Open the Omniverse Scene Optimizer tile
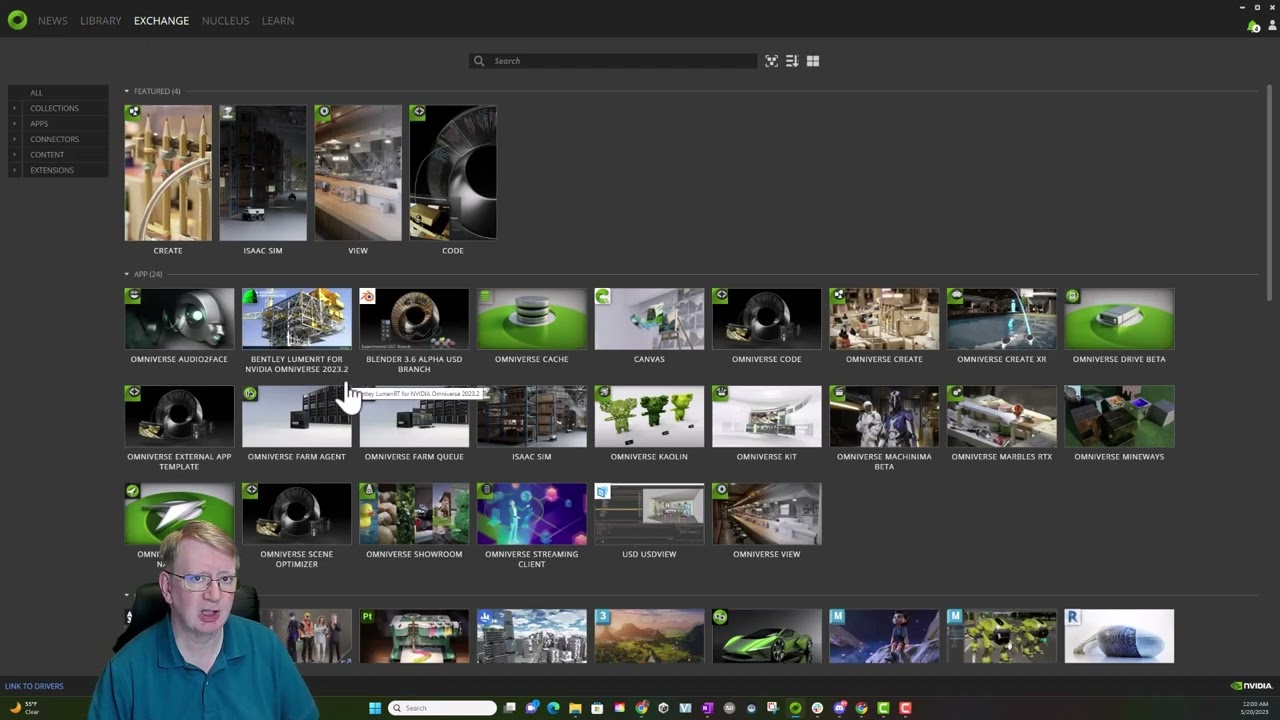The width and height of the screenshot is (1280, 720). click(296, 526)
